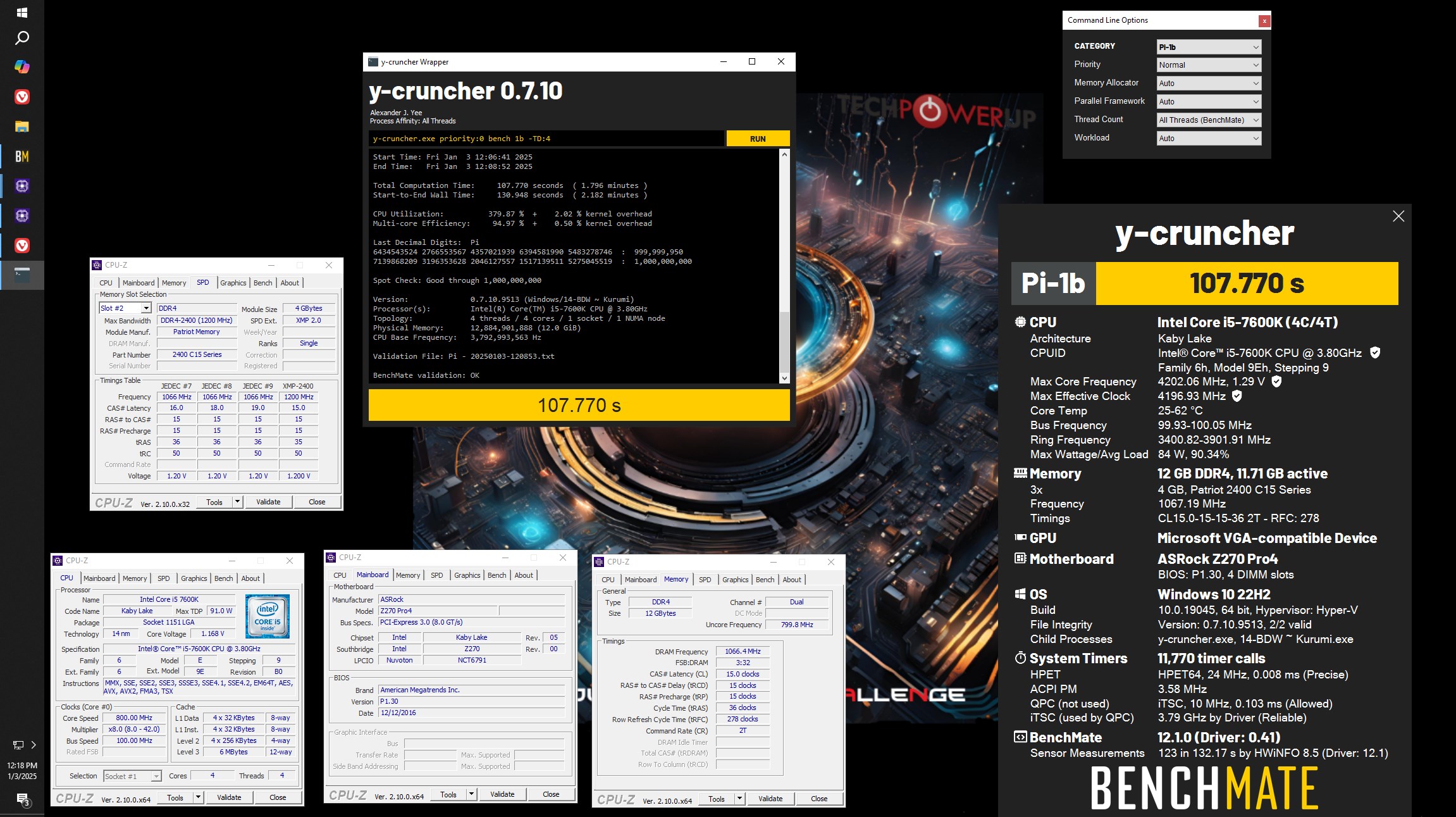This screenshot has height=817, width=1456.
Task: Click Close button in CPU-Z SPD window
Action: coord(317,502)
